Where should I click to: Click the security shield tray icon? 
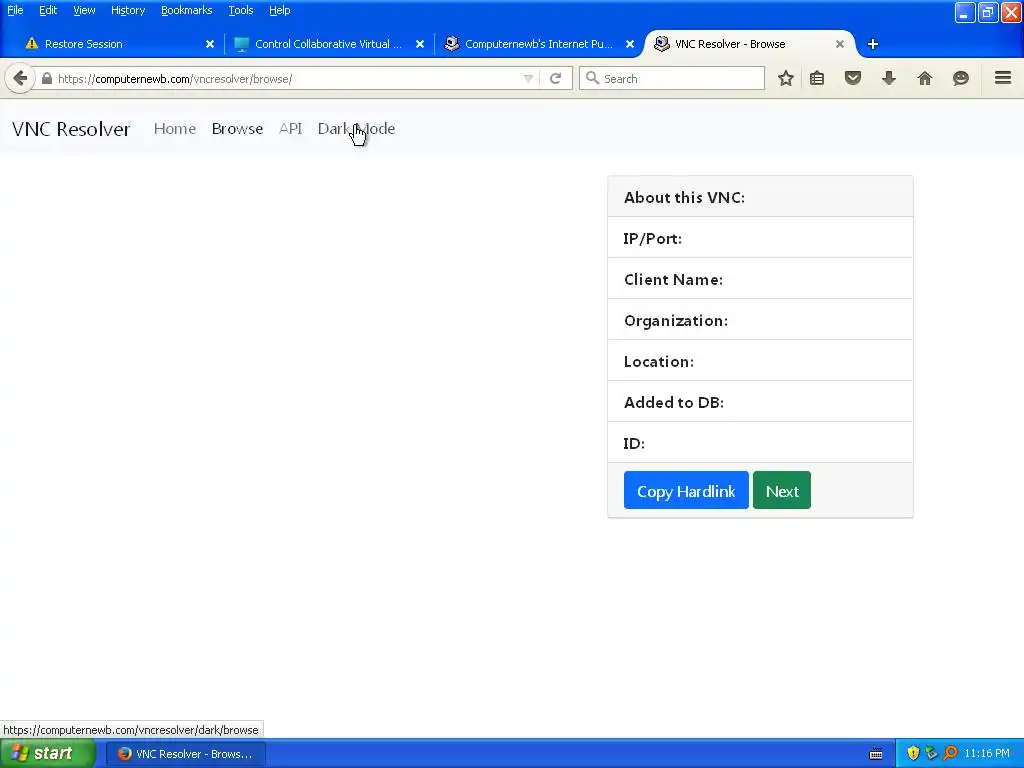[x=913, y=754]
